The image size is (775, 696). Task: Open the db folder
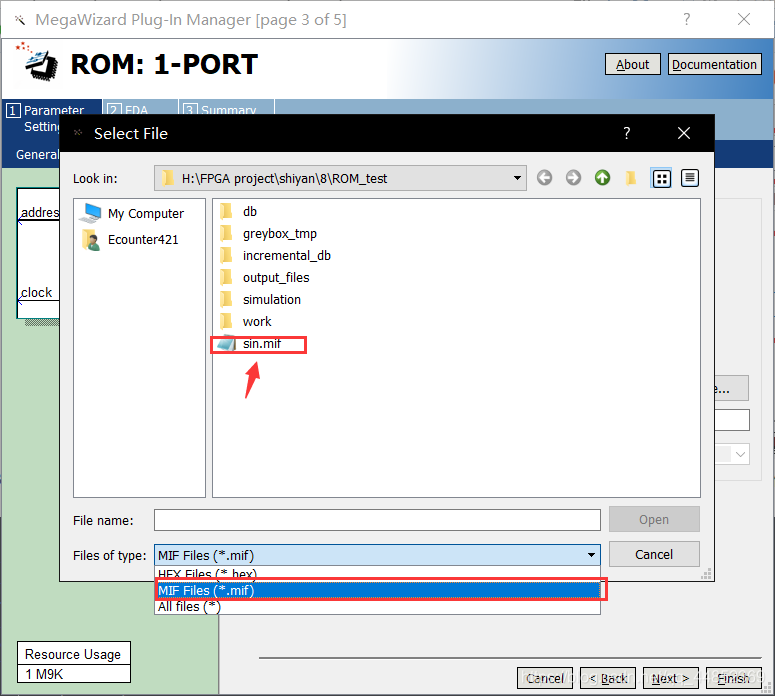238,212
